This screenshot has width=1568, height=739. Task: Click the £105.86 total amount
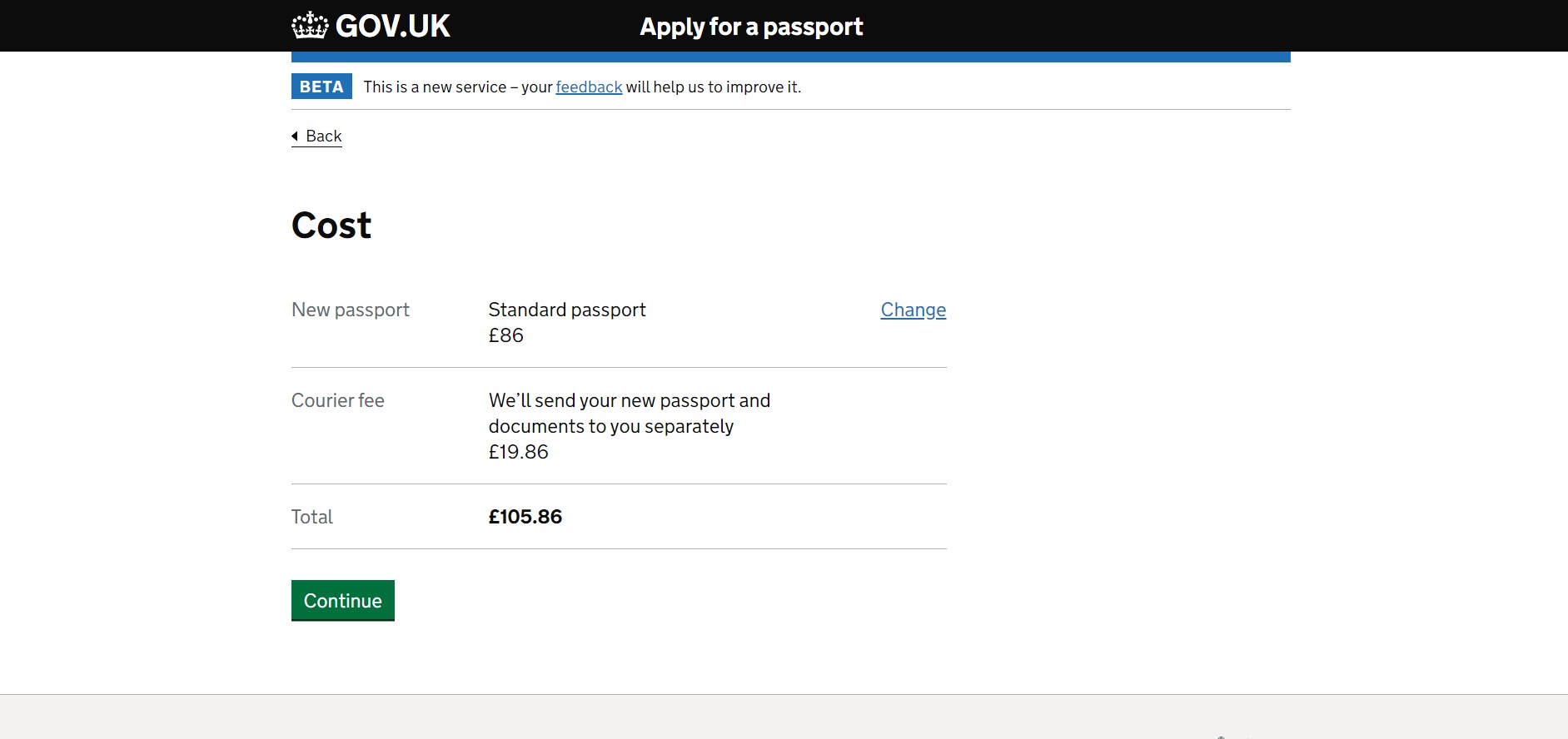pyautogui.click(x=525, y=517)
